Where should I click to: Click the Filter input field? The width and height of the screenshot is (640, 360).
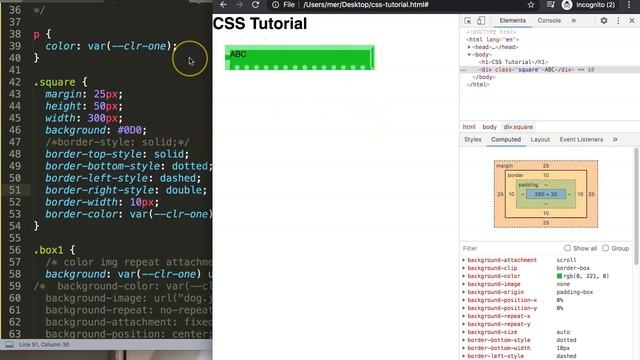pos(510,248)
